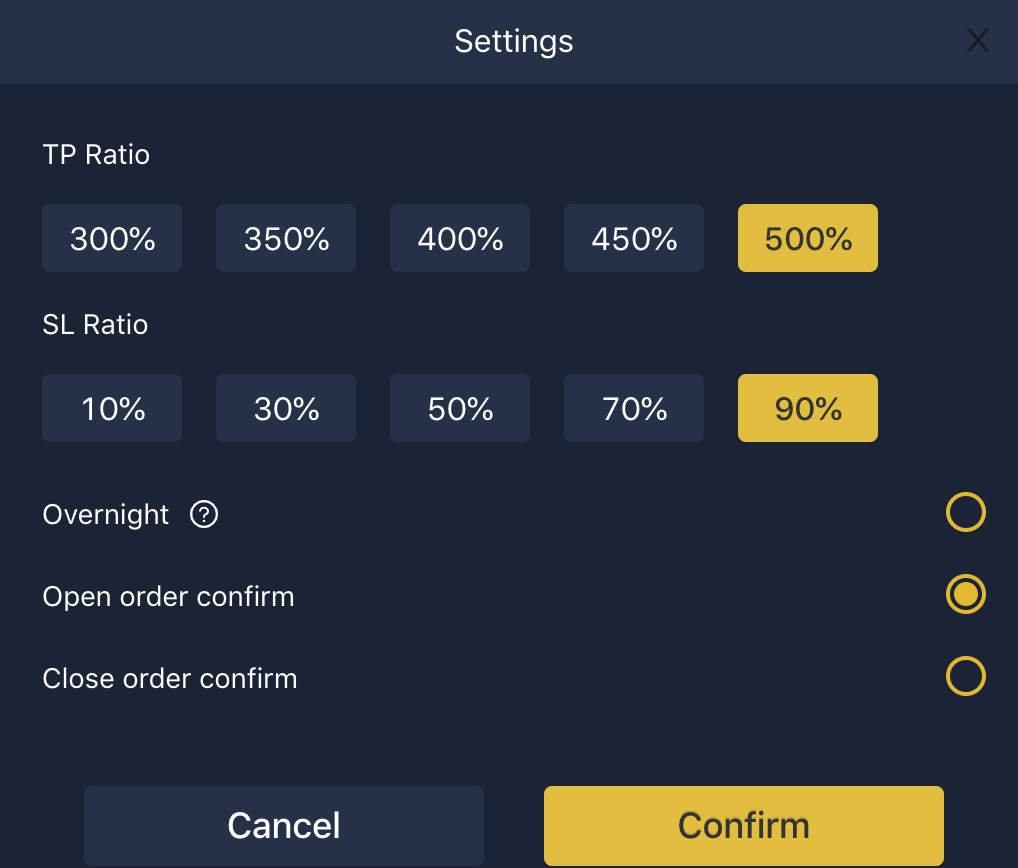The image size is (1018, 868).
Task: Set SL Ratio to 50%
Action: click(460, 408)
